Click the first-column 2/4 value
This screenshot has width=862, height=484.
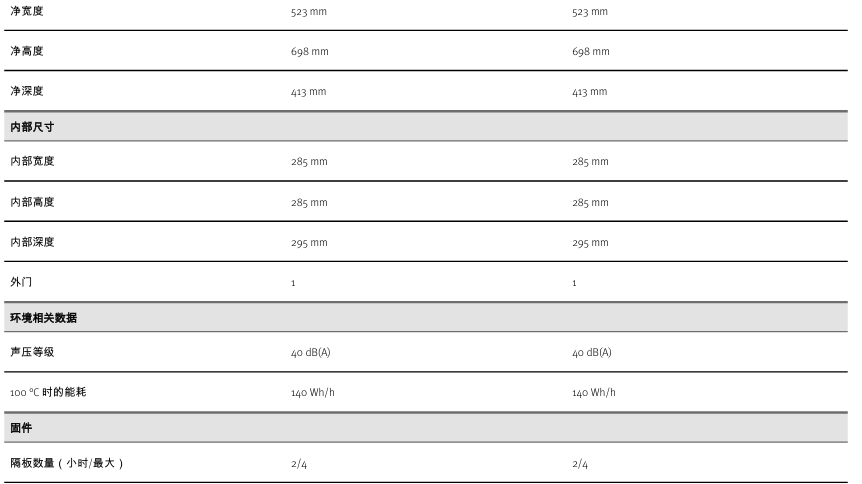pos(299,464)
